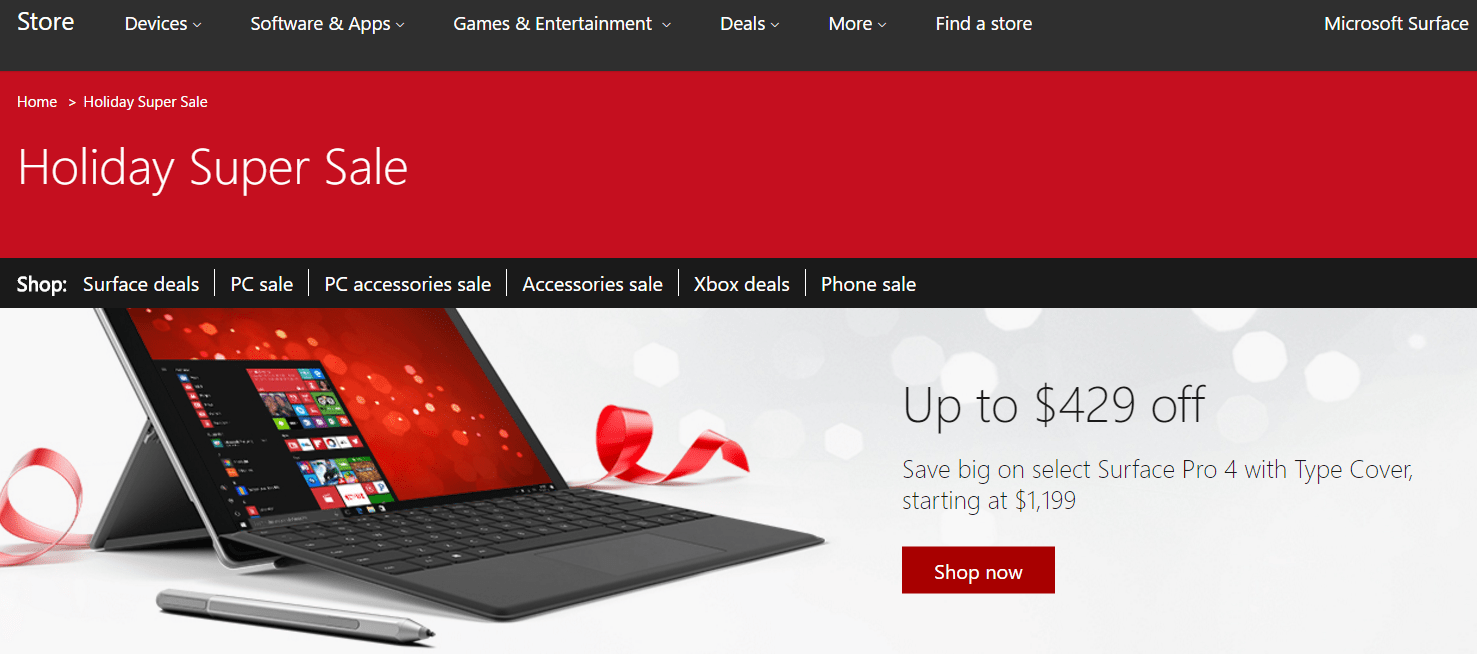The image size is (1477, 654).
Task: Switch to PC sale category
Action: [262, 284]
